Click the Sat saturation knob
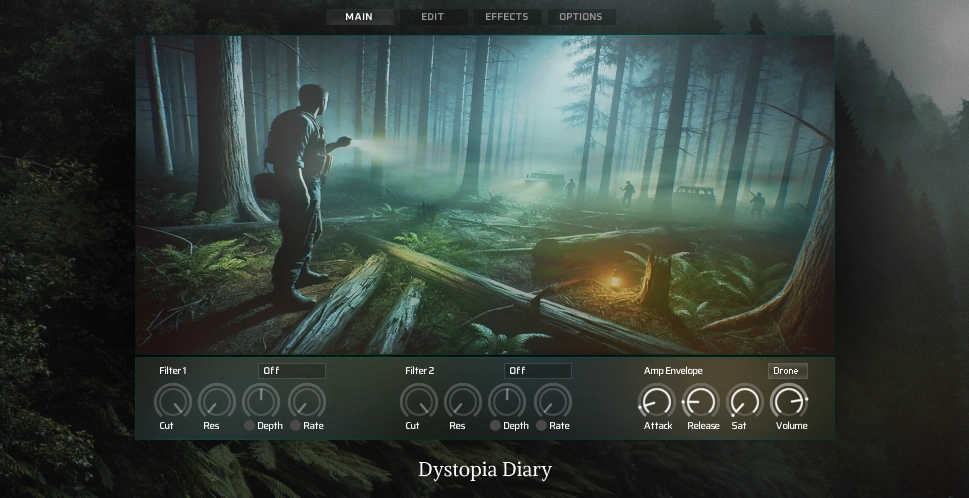 tap(744, 402)
